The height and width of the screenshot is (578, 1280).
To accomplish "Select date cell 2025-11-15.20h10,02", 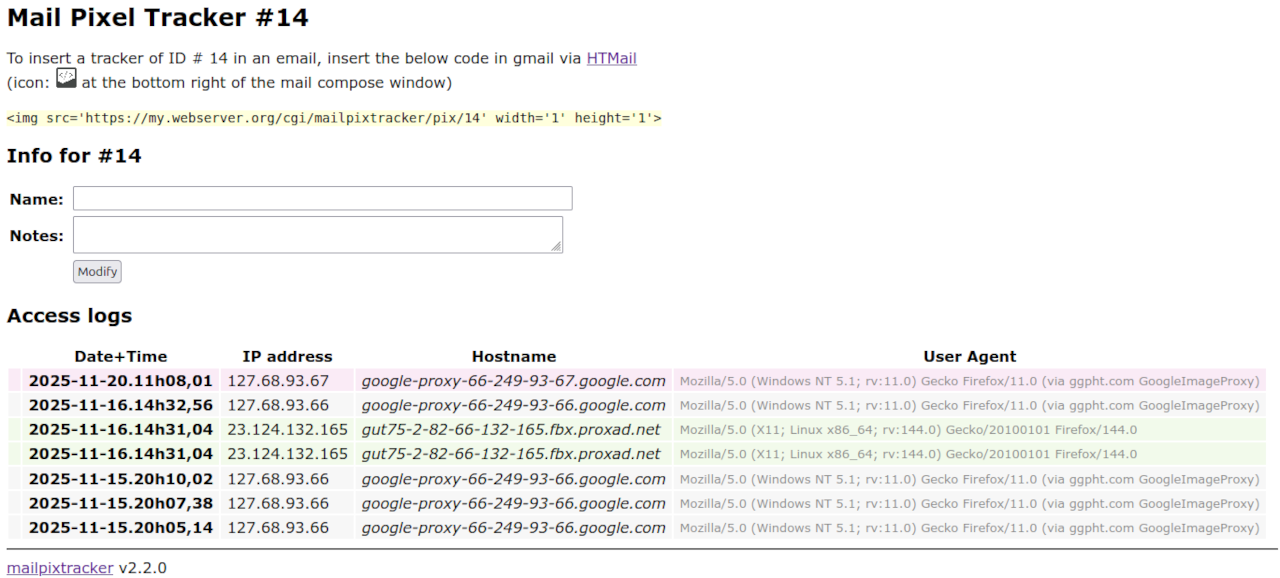I will point(121,479).
